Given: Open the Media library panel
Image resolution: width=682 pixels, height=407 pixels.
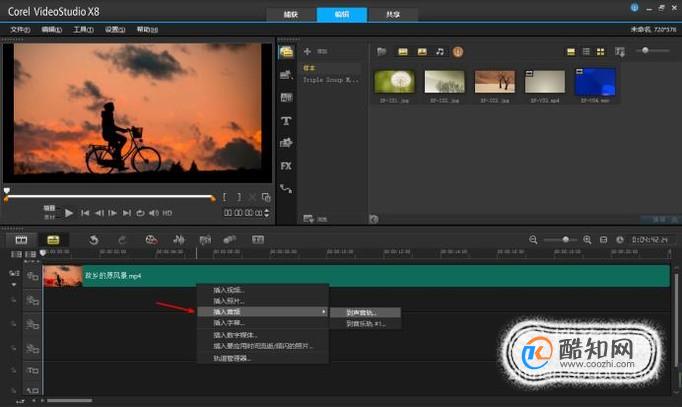Looking at the screenshot, I should coord(286,52).
